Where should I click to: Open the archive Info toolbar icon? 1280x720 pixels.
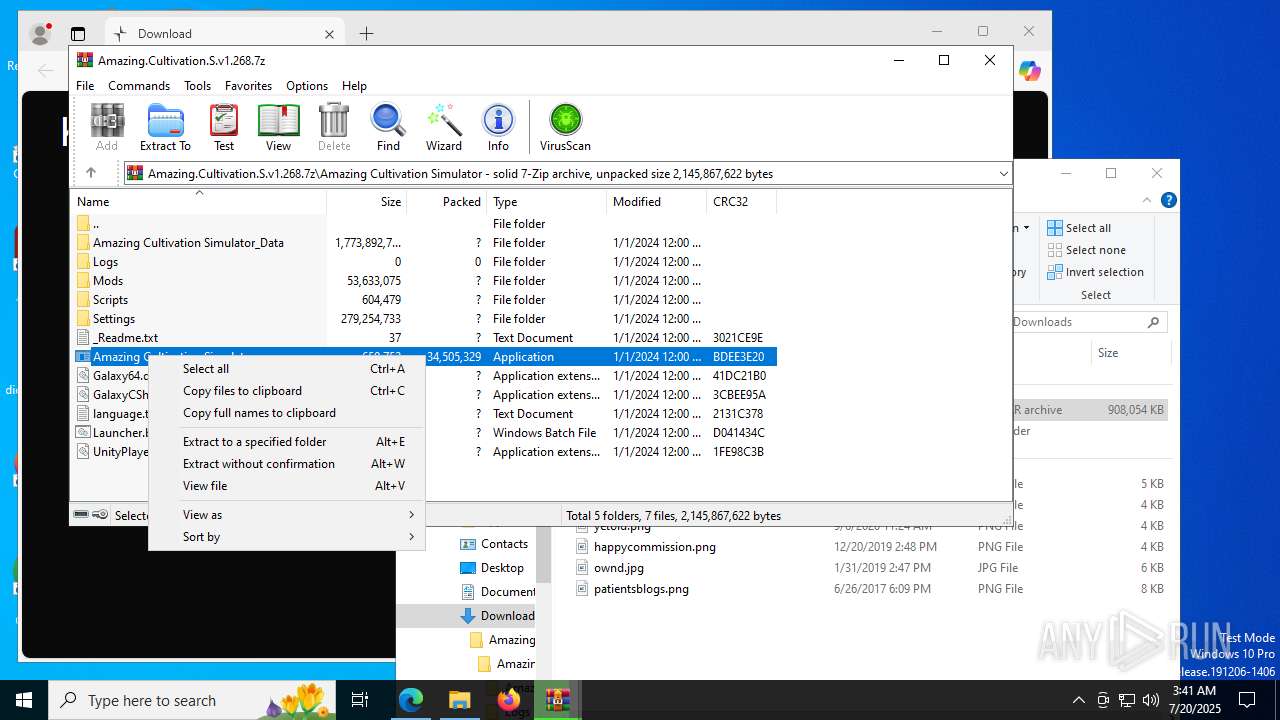(x=498, y=128)
